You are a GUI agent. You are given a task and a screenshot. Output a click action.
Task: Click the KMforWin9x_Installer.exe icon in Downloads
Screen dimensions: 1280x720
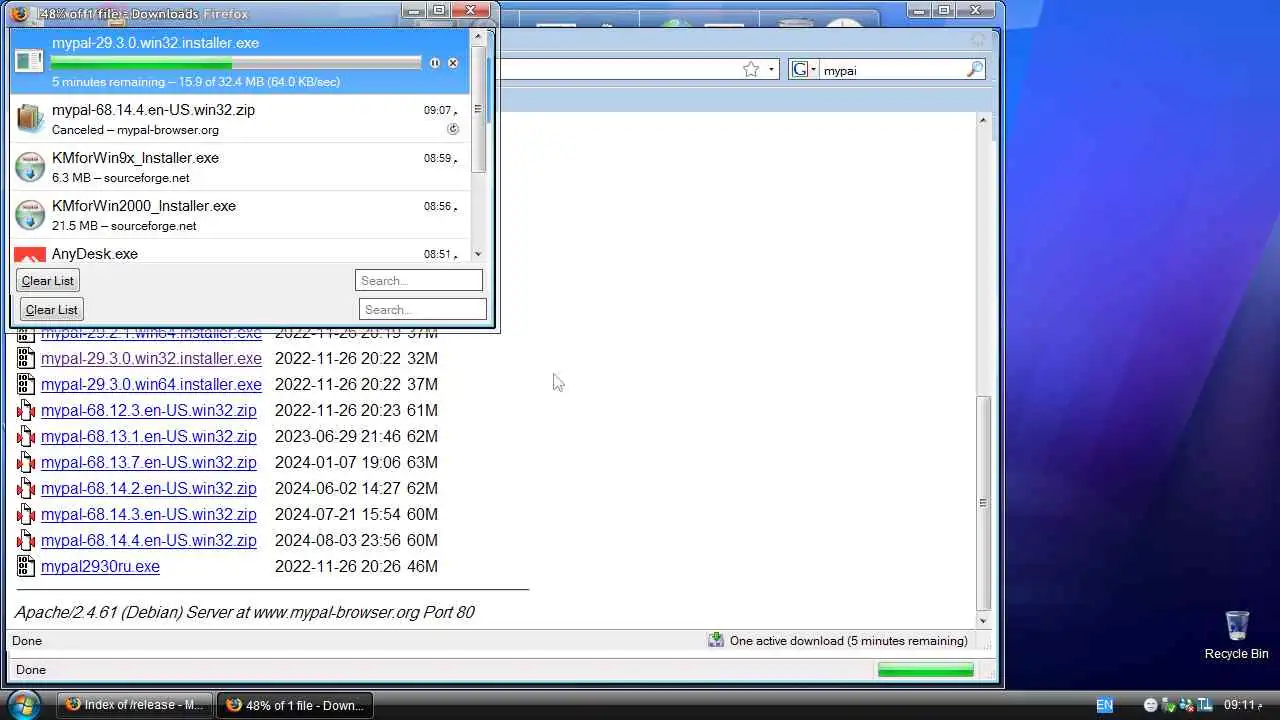(30, 167)
